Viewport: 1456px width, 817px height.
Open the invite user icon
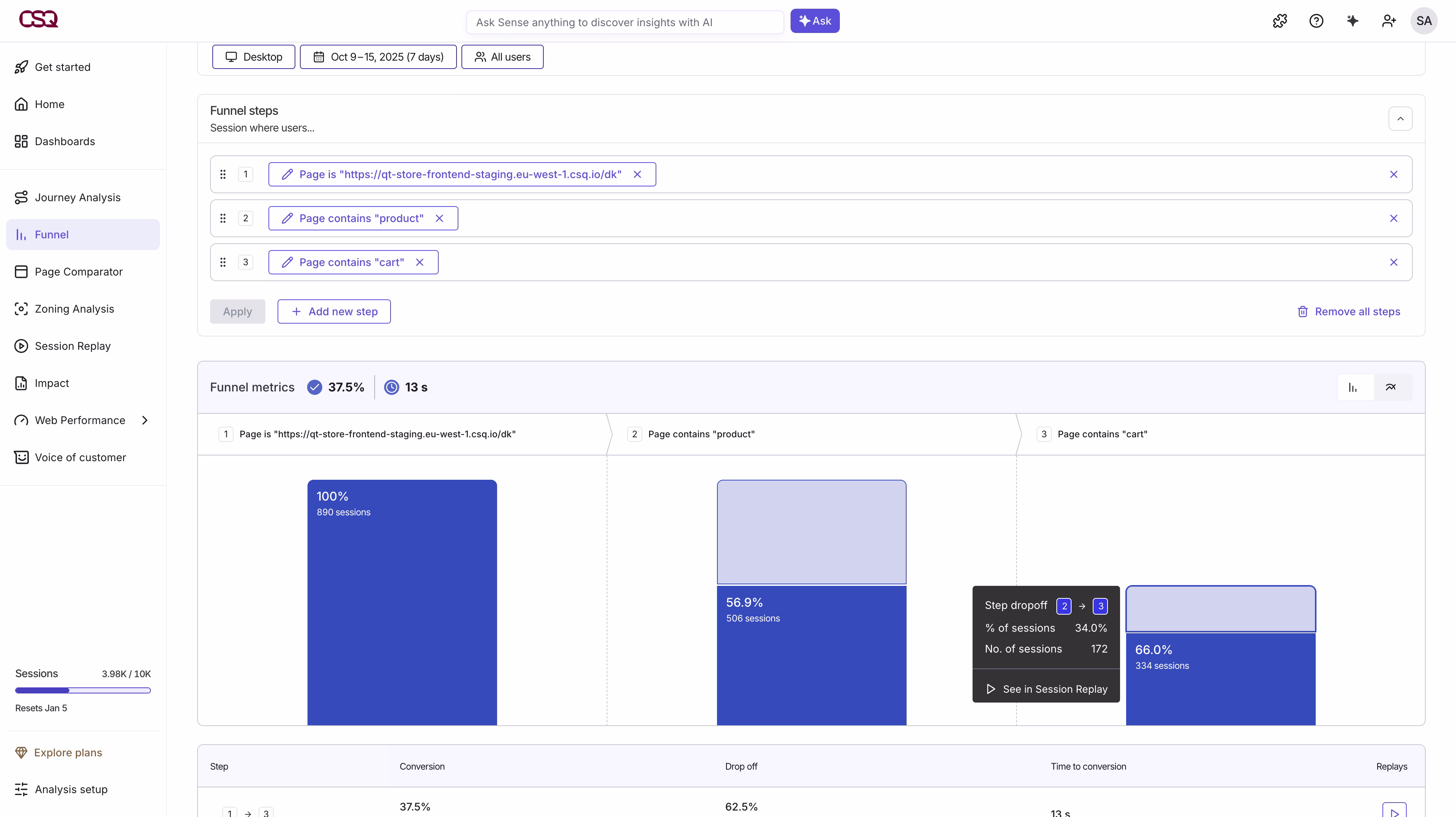(x=1388, y=21)
